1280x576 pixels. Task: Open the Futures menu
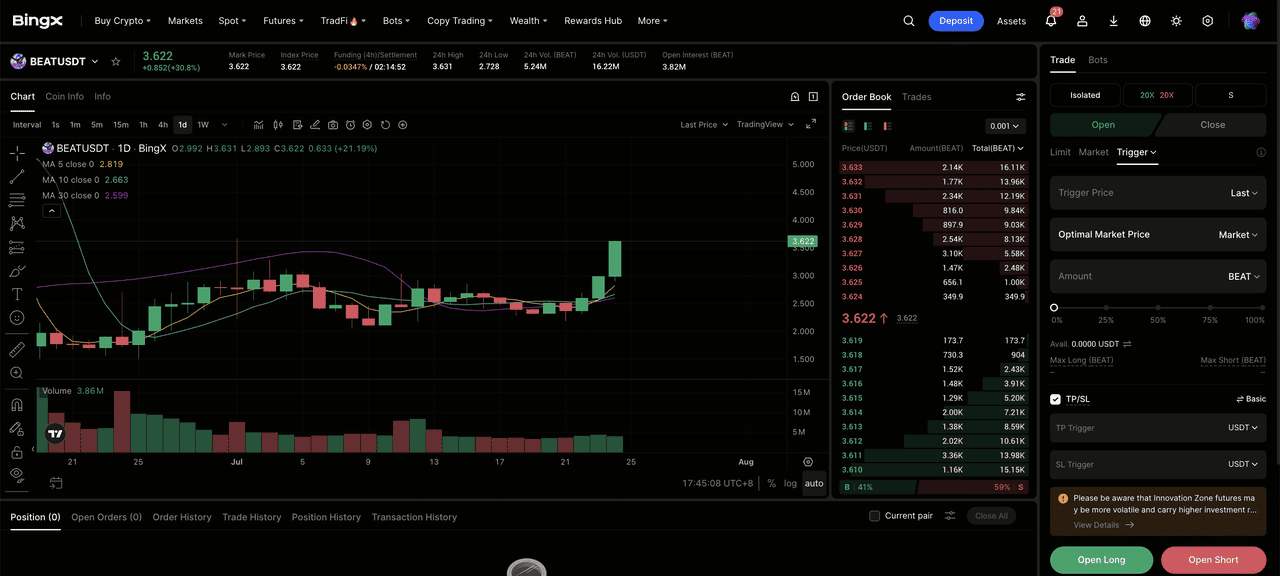(x=283, y=20)
